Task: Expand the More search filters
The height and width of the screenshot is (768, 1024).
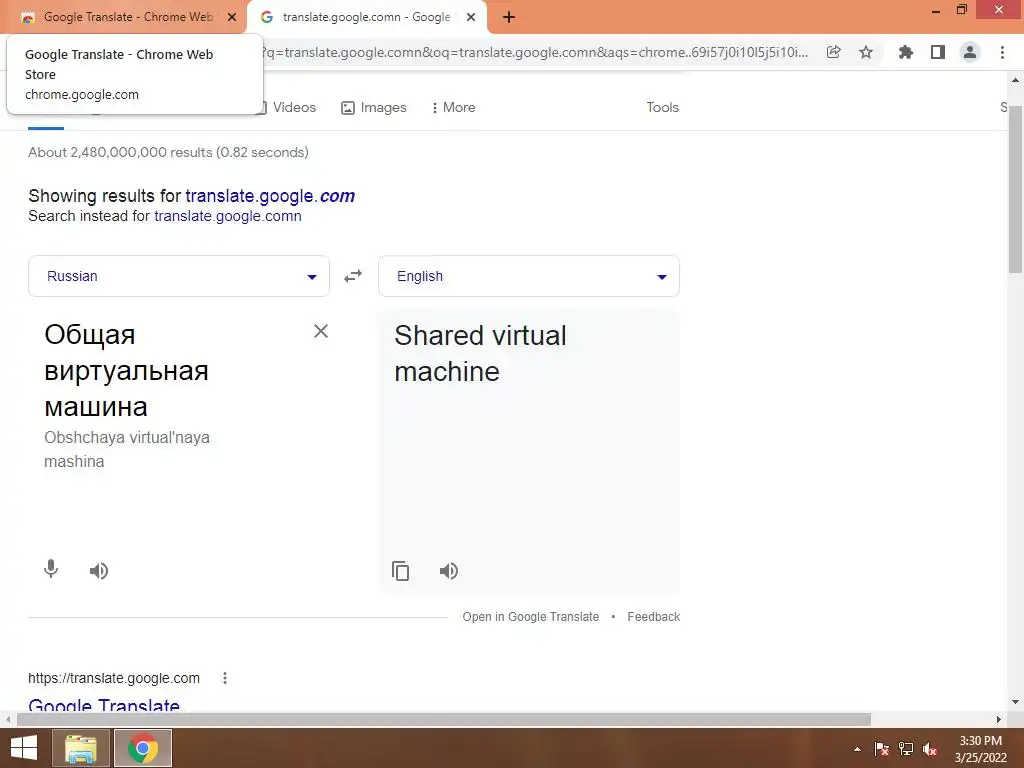Action: click(453, 107)
